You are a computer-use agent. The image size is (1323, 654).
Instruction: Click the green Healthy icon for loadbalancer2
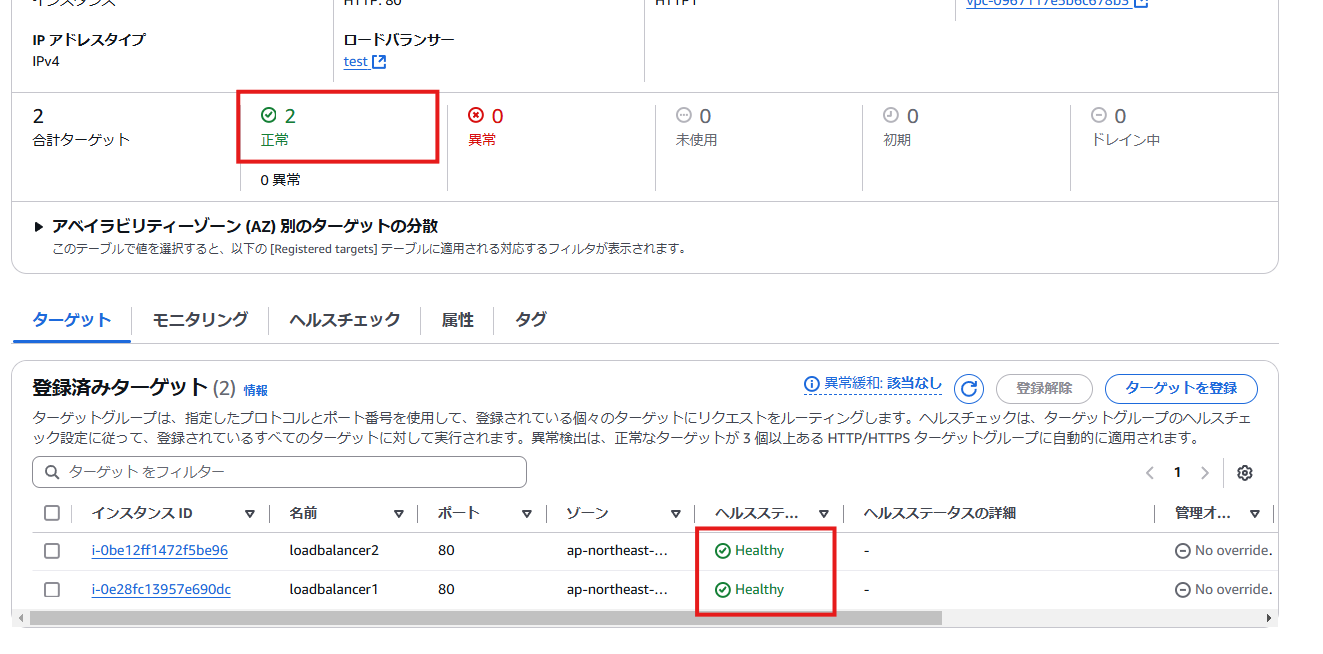pyautogui.click(x=722, y=551)
